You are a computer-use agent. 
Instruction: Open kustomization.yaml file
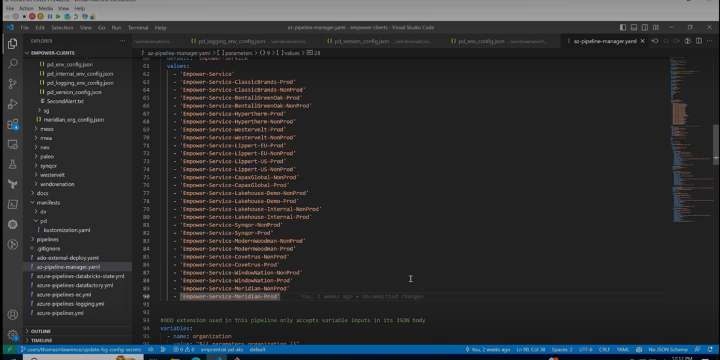(x=67, y=230)
